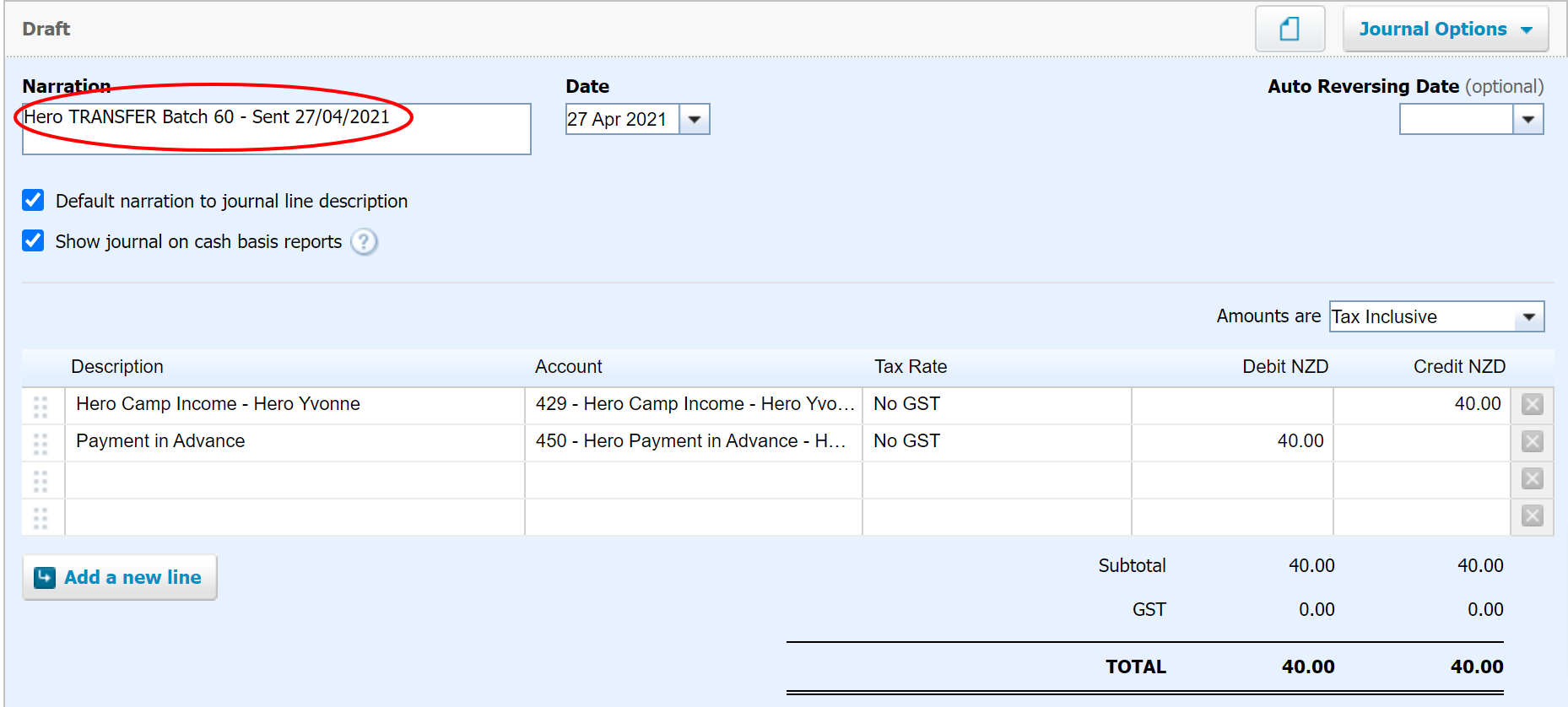This screenshot has height=707, width=1568.
Task: Click the copy journal document icon
Action: (x=1289, y=30)
